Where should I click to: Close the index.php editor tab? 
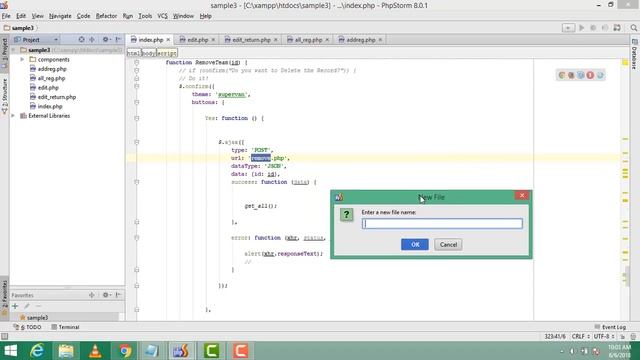(168, 40)
